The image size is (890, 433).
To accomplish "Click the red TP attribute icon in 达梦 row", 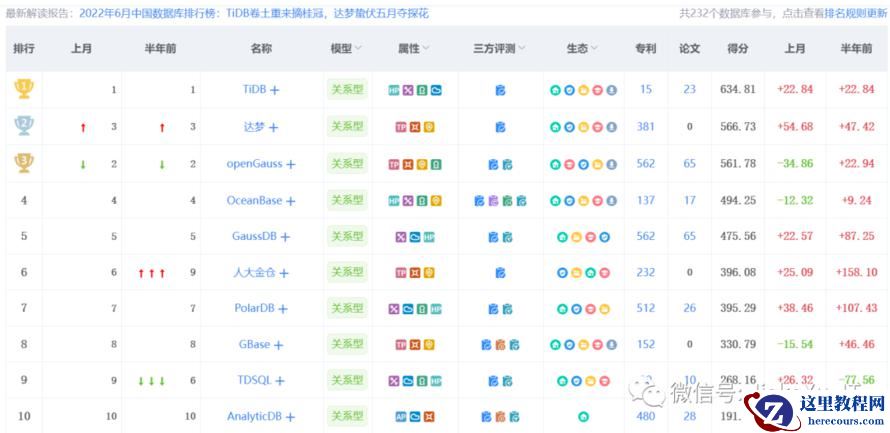I will pos(401,127).
